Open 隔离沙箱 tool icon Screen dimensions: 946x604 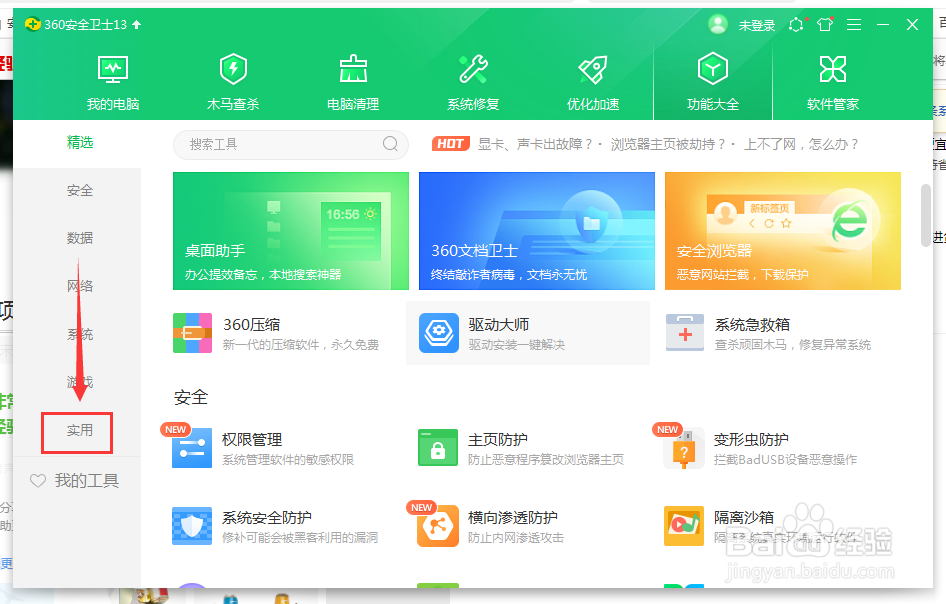coord(684,526)
